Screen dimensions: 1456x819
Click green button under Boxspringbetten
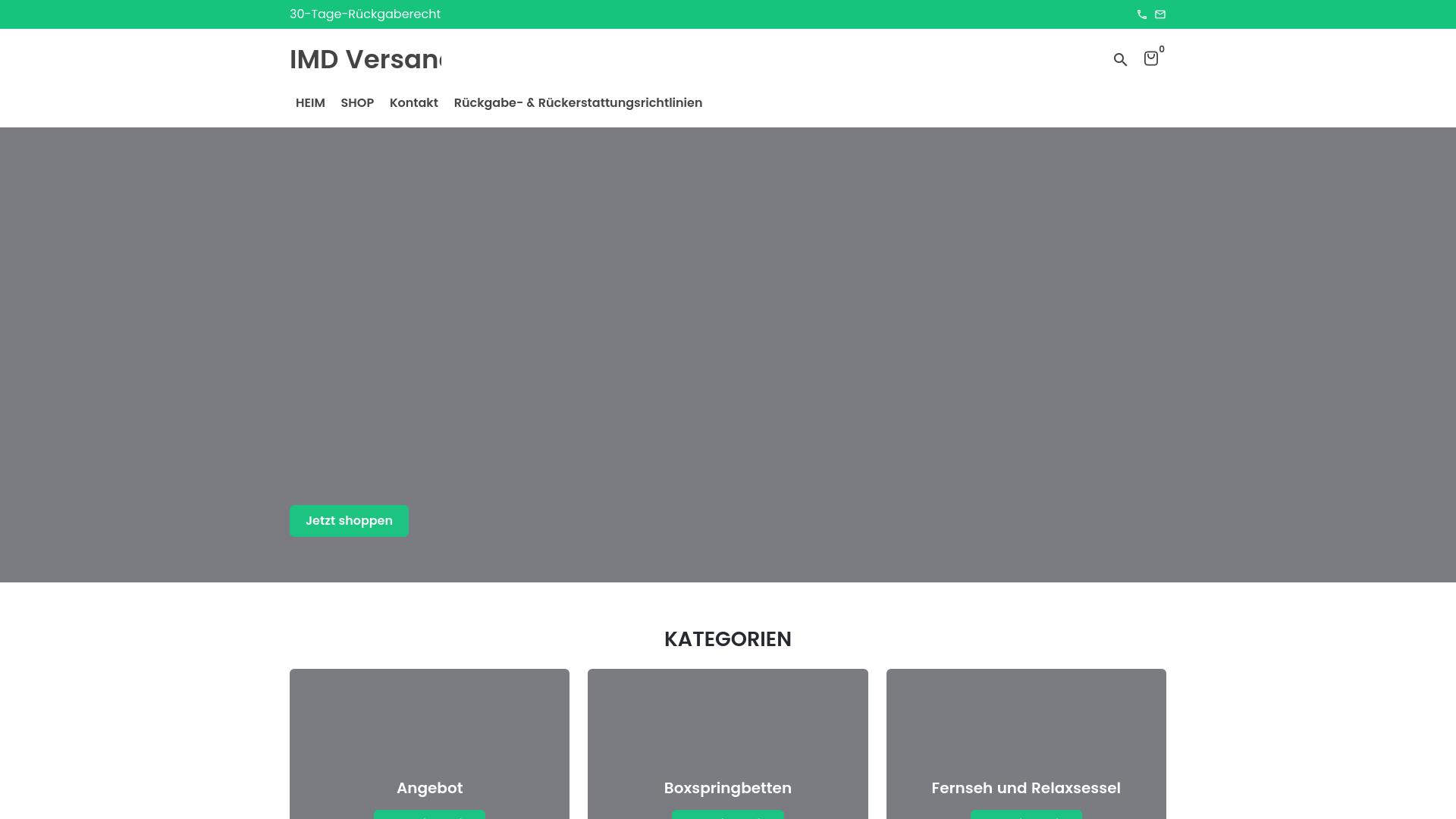[727, 814]
